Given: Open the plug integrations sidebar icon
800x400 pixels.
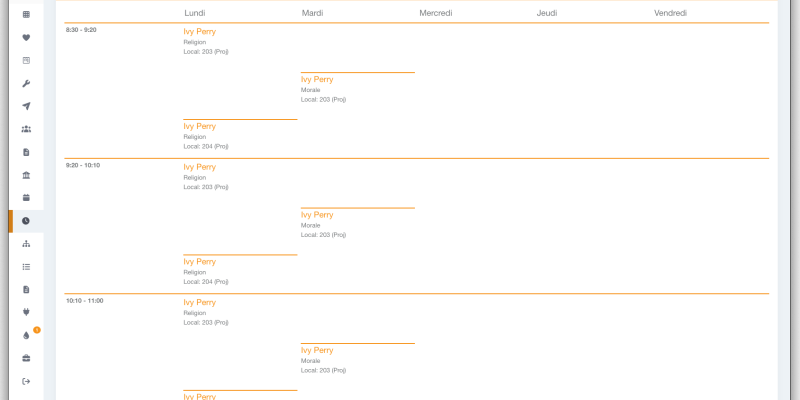Looking at the screenshot, I should coord(26,312).
